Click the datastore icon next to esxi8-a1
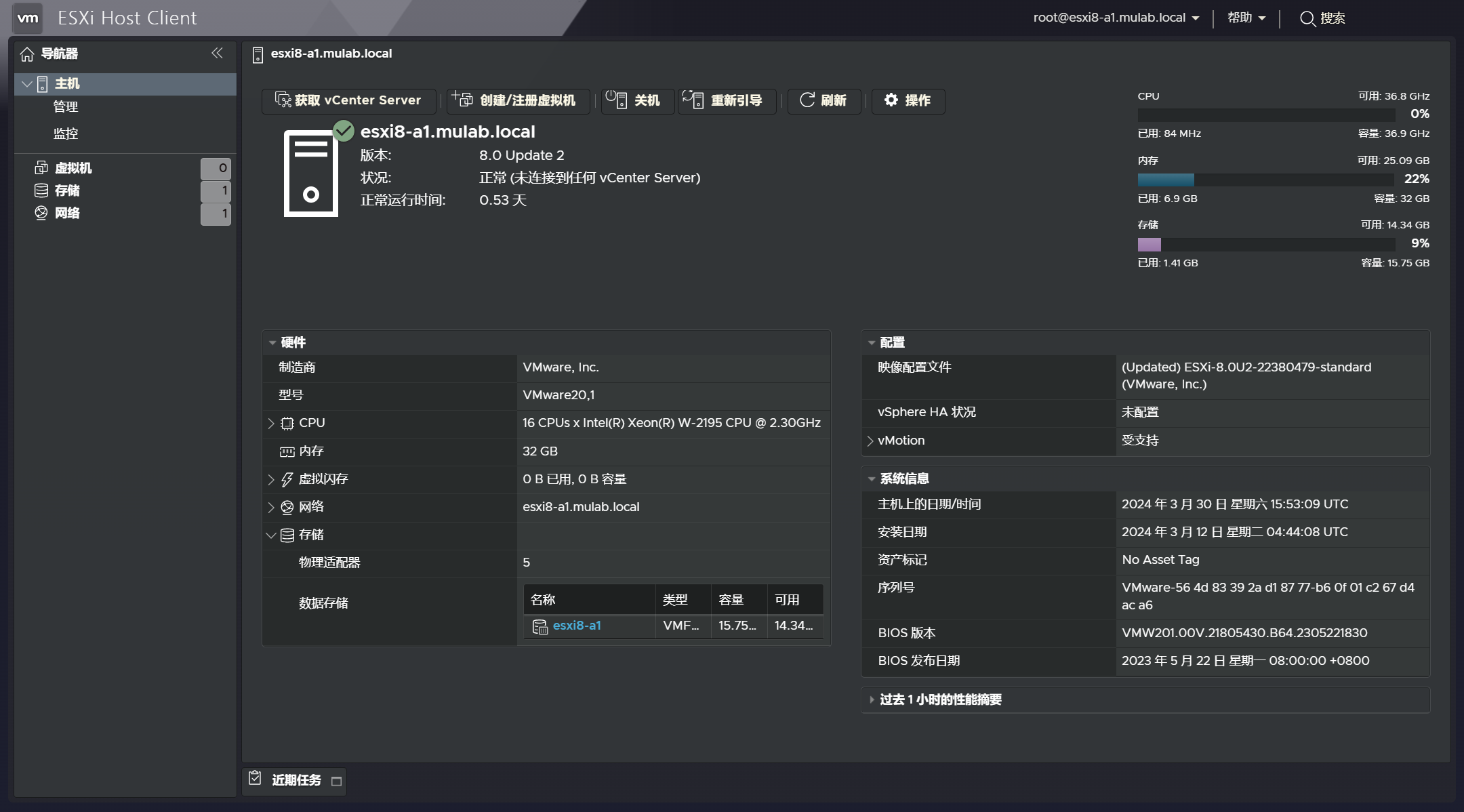 coord(540,627)
